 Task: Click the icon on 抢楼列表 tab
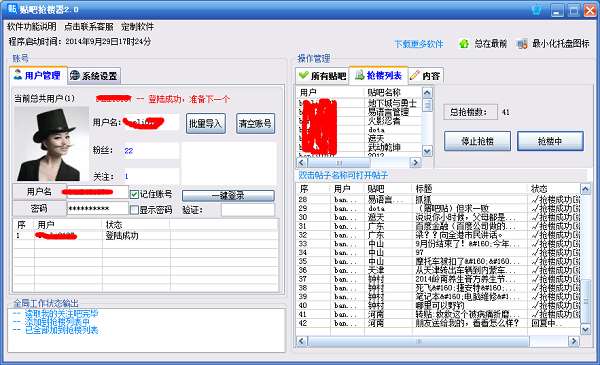tap(359, 75)
